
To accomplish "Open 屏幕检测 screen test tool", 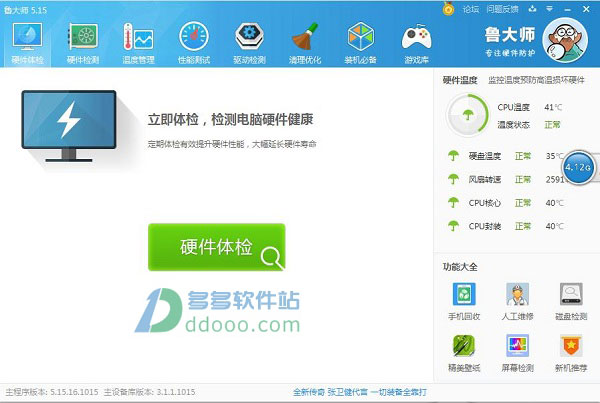I will 517,353.
